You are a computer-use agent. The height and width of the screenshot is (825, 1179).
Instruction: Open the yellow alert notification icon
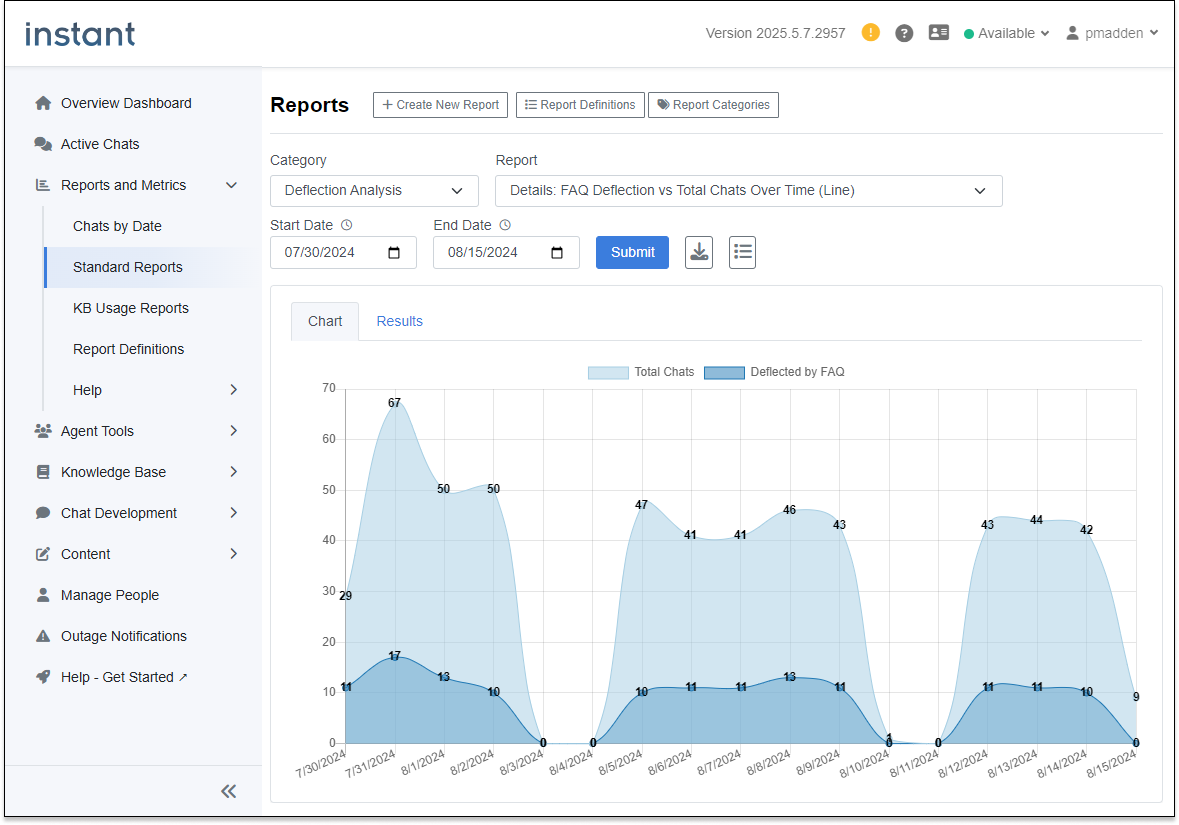click(x=871, y=32)
